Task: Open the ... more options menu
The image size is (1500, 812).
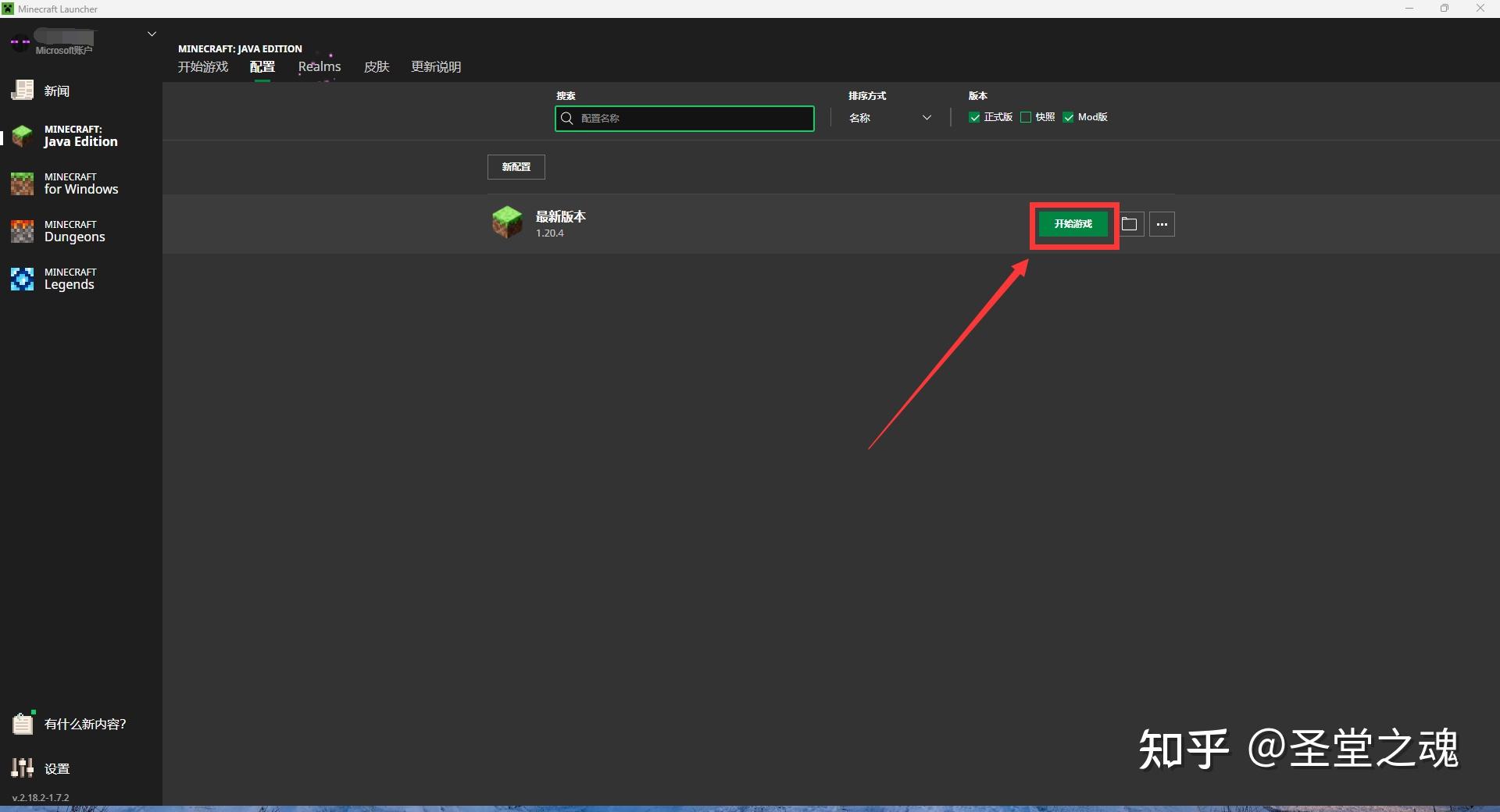Action: tap(1161, 224)
